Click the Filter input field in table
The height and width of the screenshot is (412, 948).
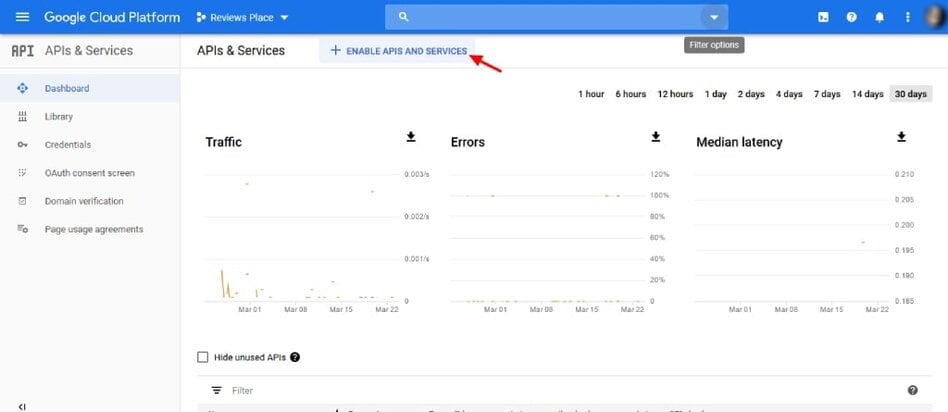pos(400,390)
